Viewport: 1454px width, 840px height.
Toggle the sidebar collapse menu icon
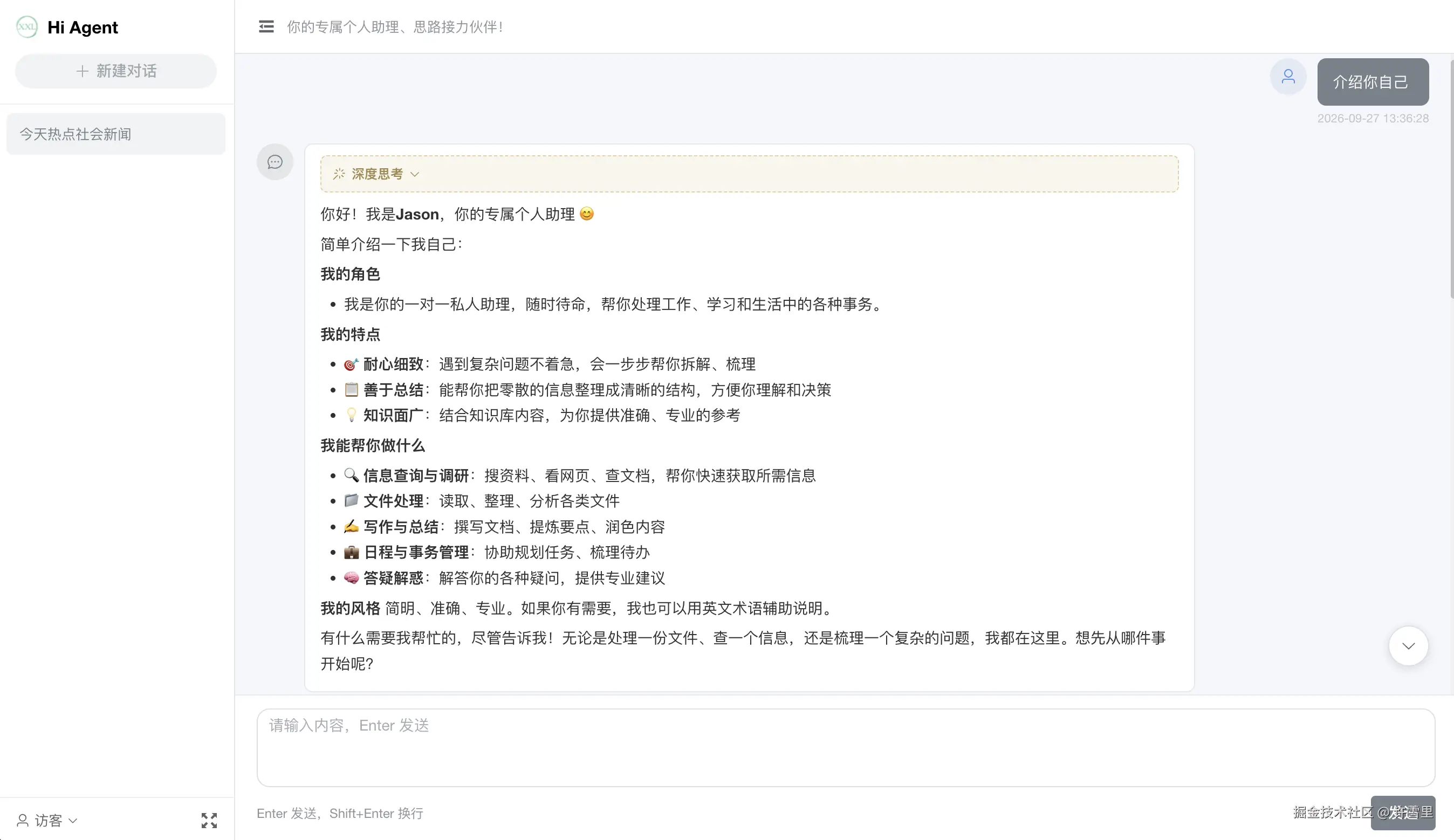click(x=266, y=26)
